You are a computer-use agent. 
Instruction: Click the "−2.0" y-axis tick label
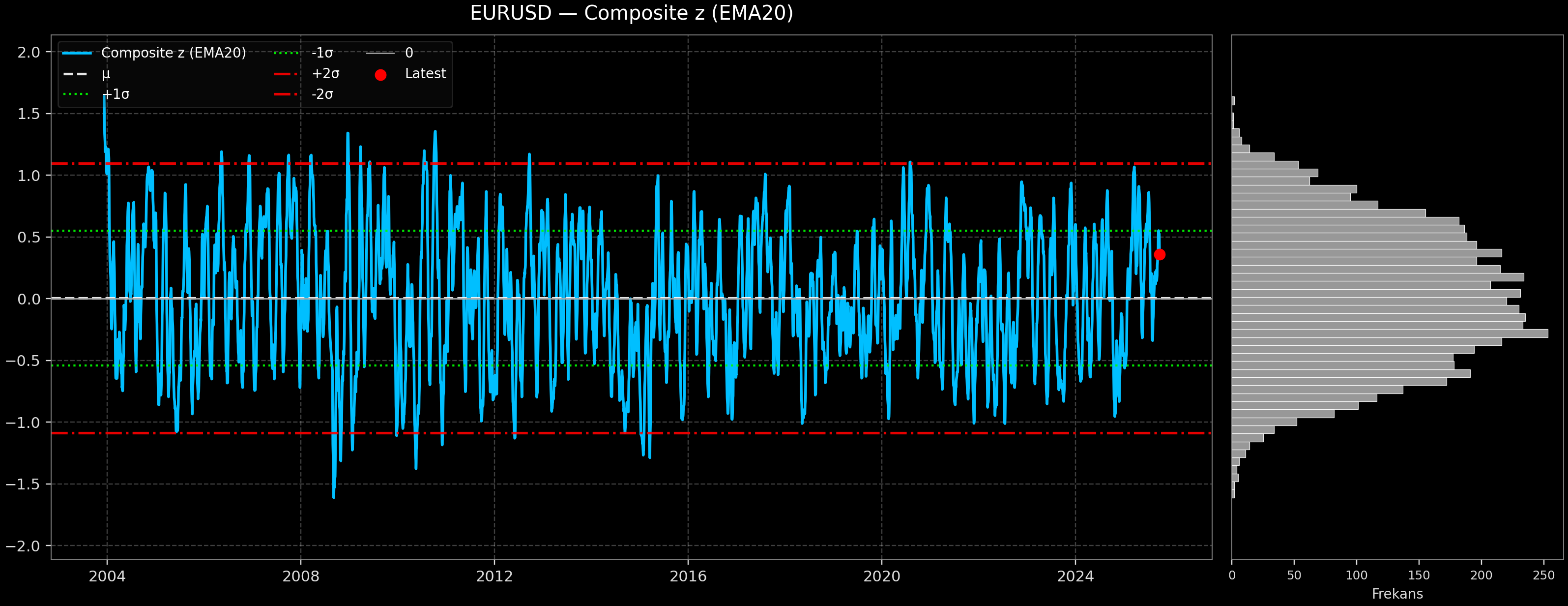23,545
